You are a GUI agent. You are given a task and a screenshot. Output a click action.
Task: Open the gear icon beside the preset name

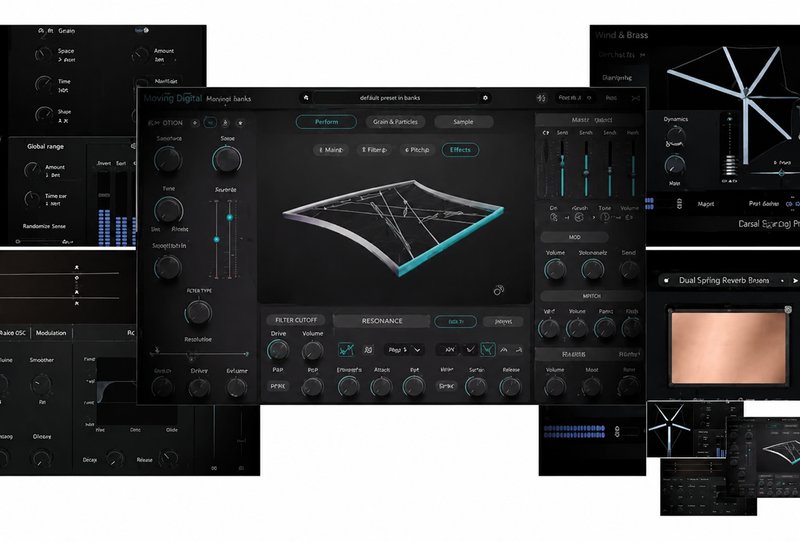click(485, 98)
